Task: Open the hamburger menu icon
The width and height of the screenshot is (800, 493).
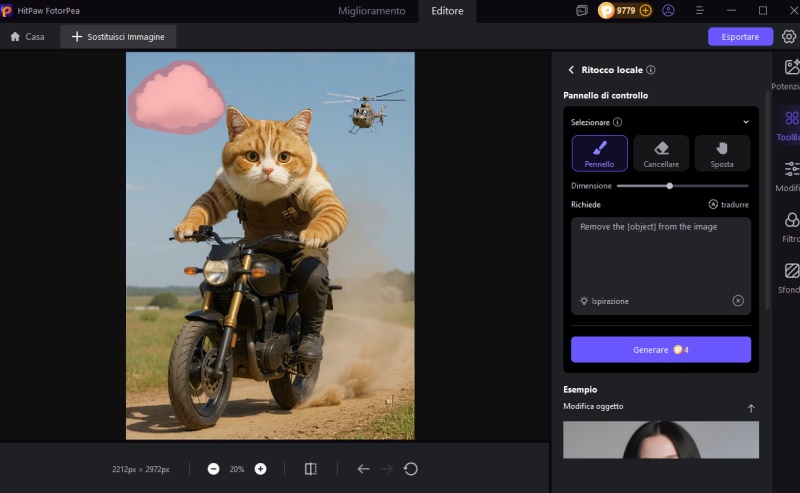Action: [699, 10]
